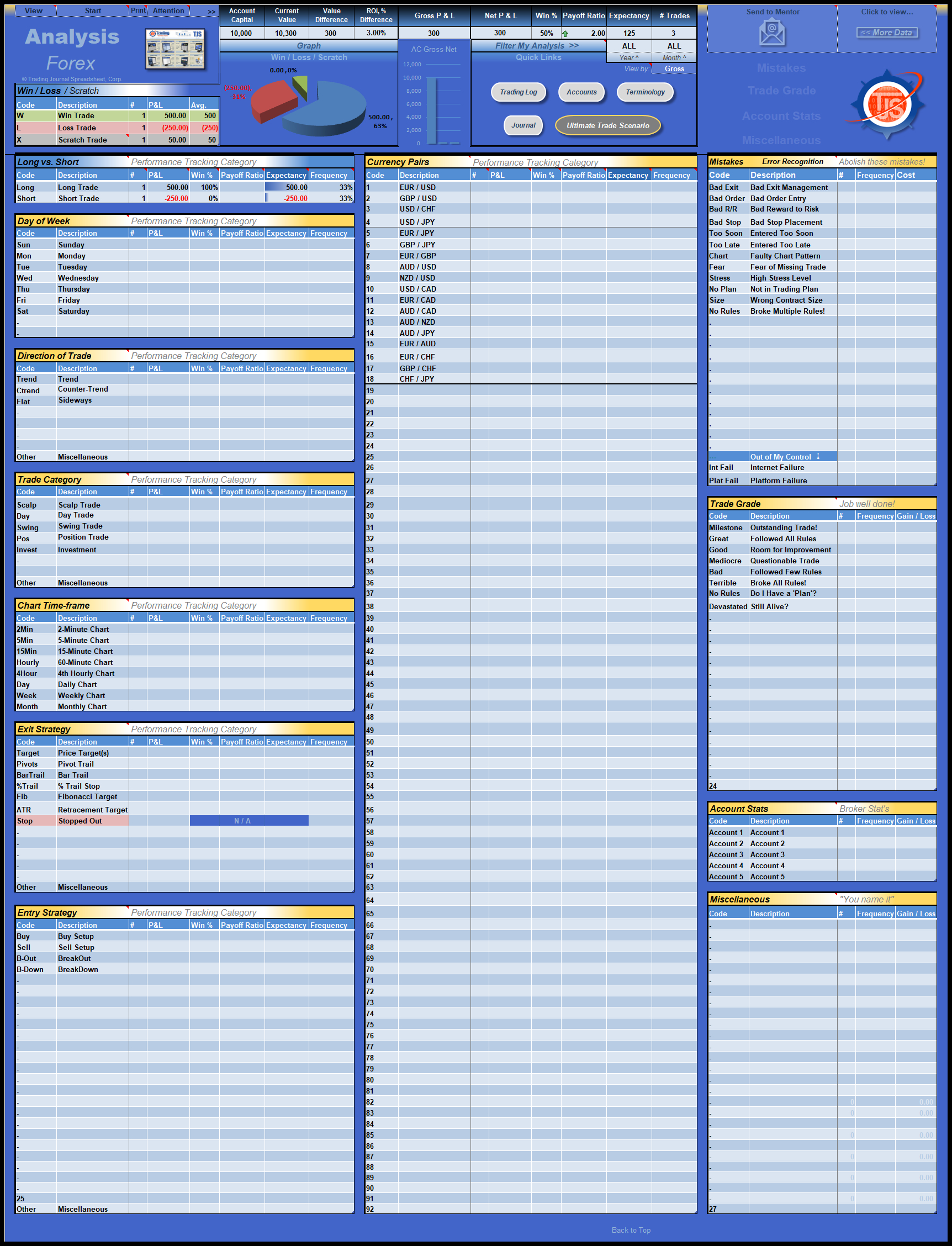
Task: Jump to the Account Stats link
Action: click(x=781, y=115)
